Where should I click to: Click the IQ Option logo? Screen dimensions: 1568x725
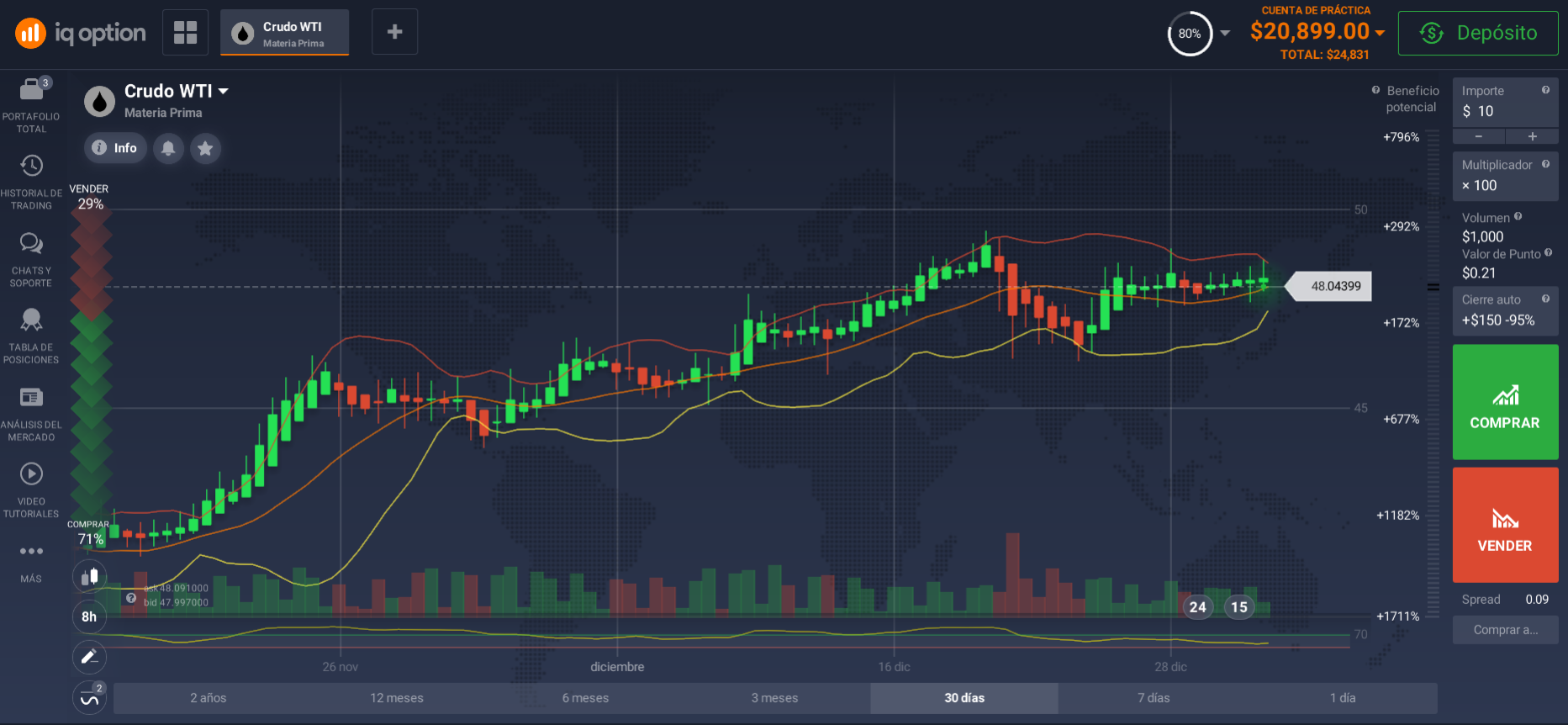(81, 33)
